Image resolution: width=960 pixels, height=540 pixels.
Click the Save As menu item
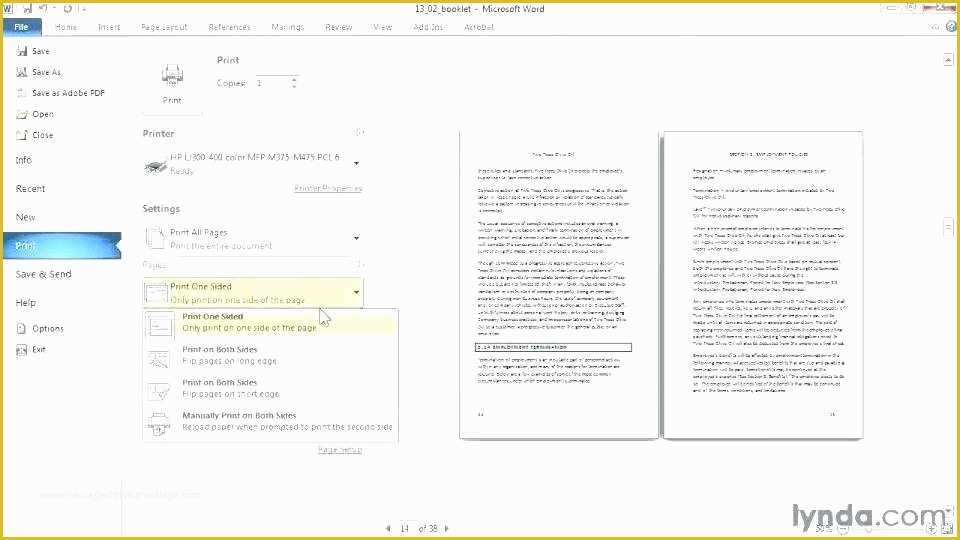coord(39,72)
